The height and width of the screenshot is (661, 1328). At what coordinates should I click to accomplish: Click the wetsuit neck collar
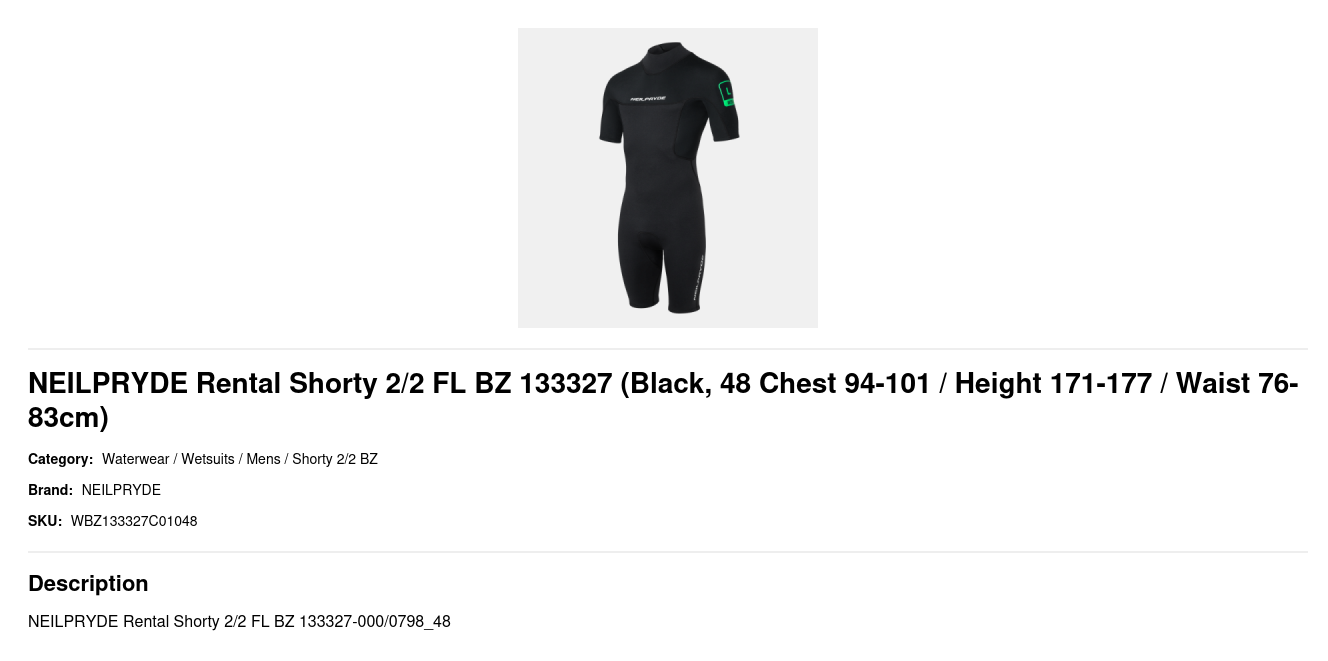tap(668, 54)
